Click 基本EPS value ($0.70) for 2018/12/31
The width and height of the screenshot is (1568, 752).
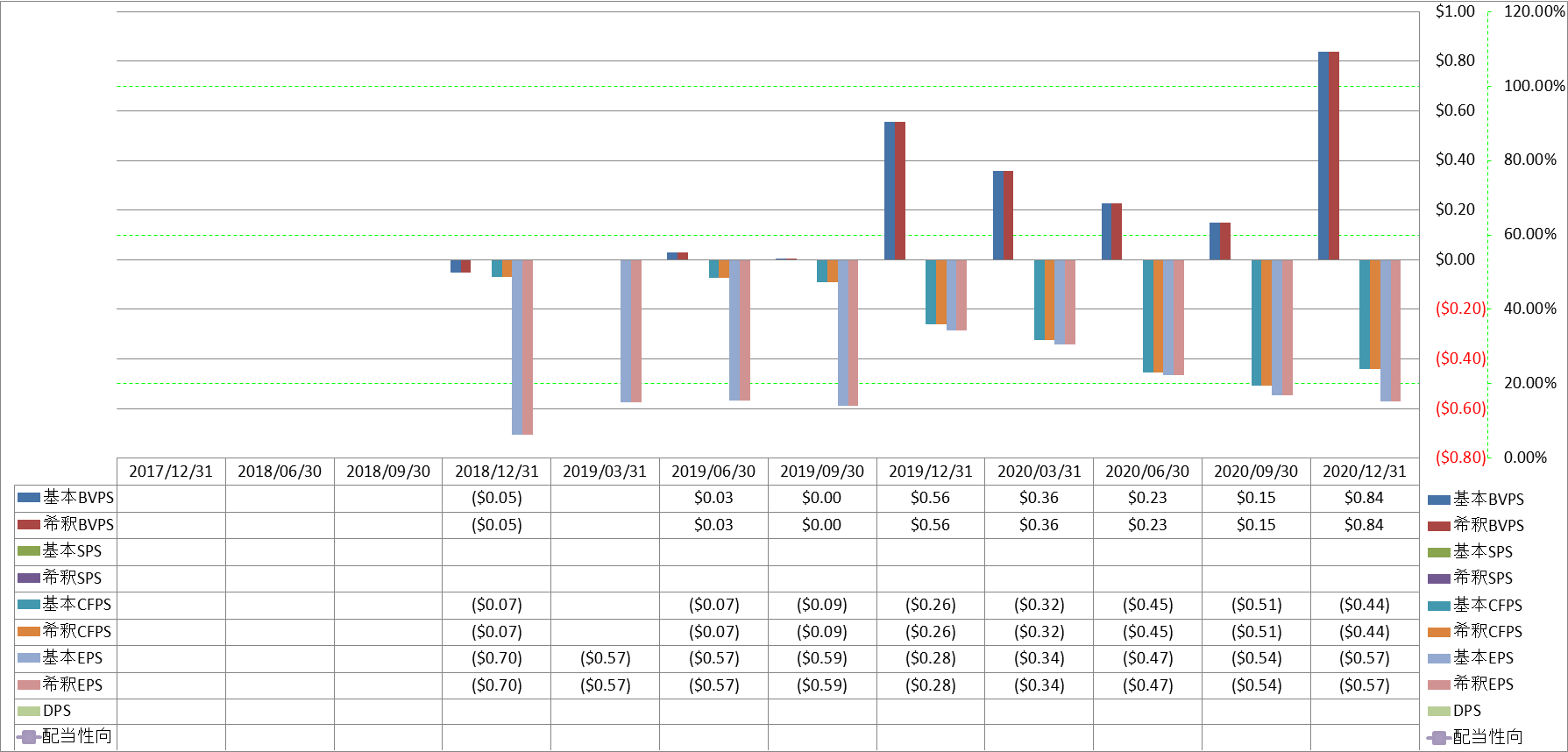(497, 657)
